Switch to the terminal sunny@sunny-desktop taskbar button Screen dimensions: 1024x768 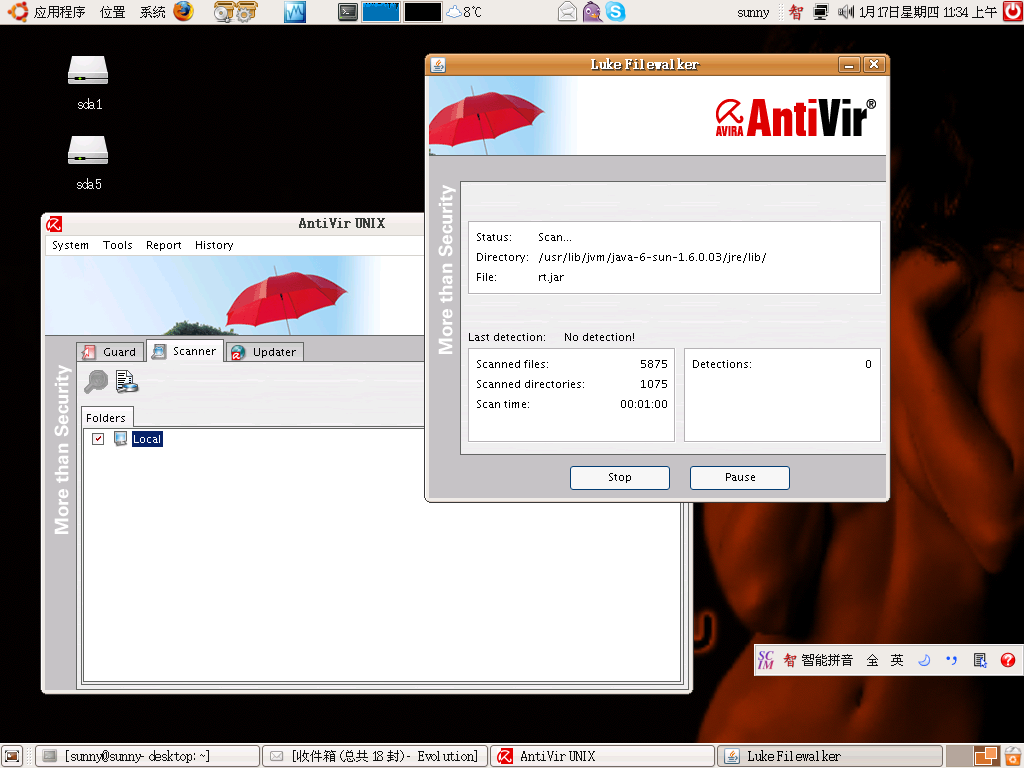click(147, 756)
